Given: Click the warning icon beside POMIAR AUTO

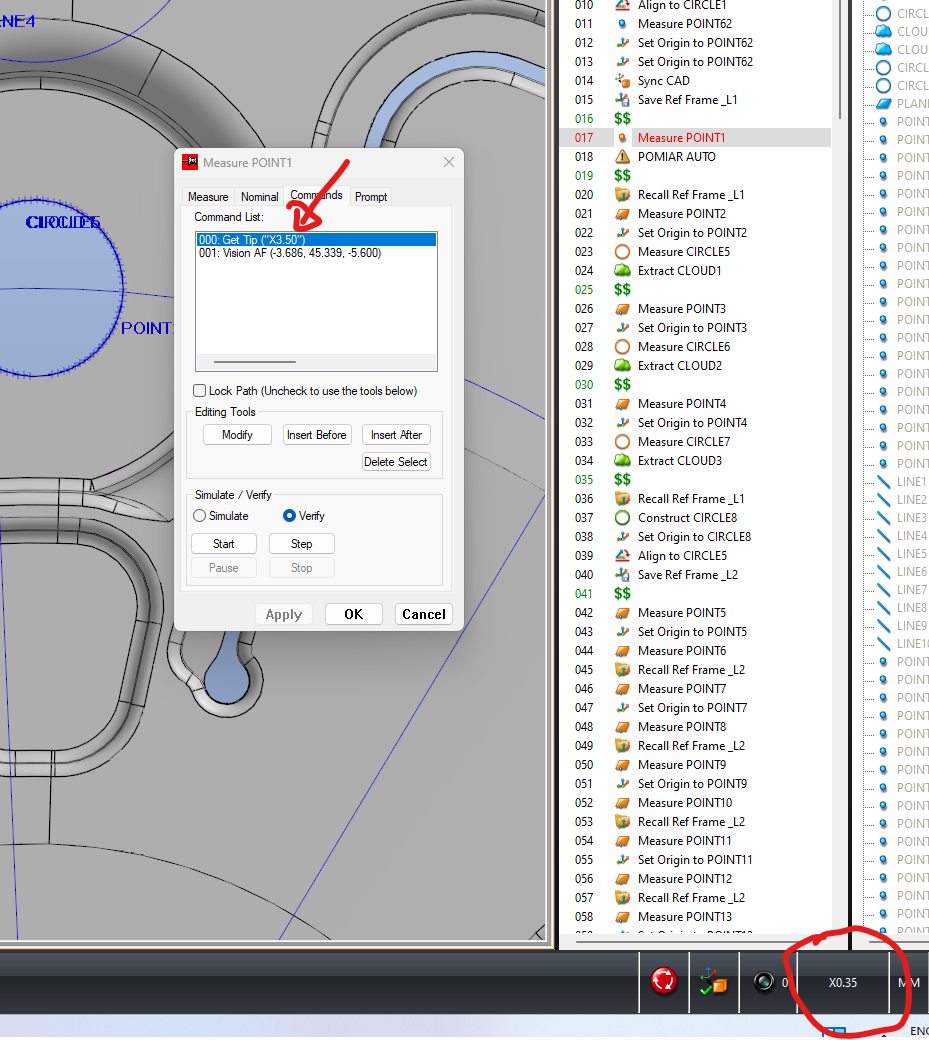Looking at the screenshot, I should [x=622, y=157].
